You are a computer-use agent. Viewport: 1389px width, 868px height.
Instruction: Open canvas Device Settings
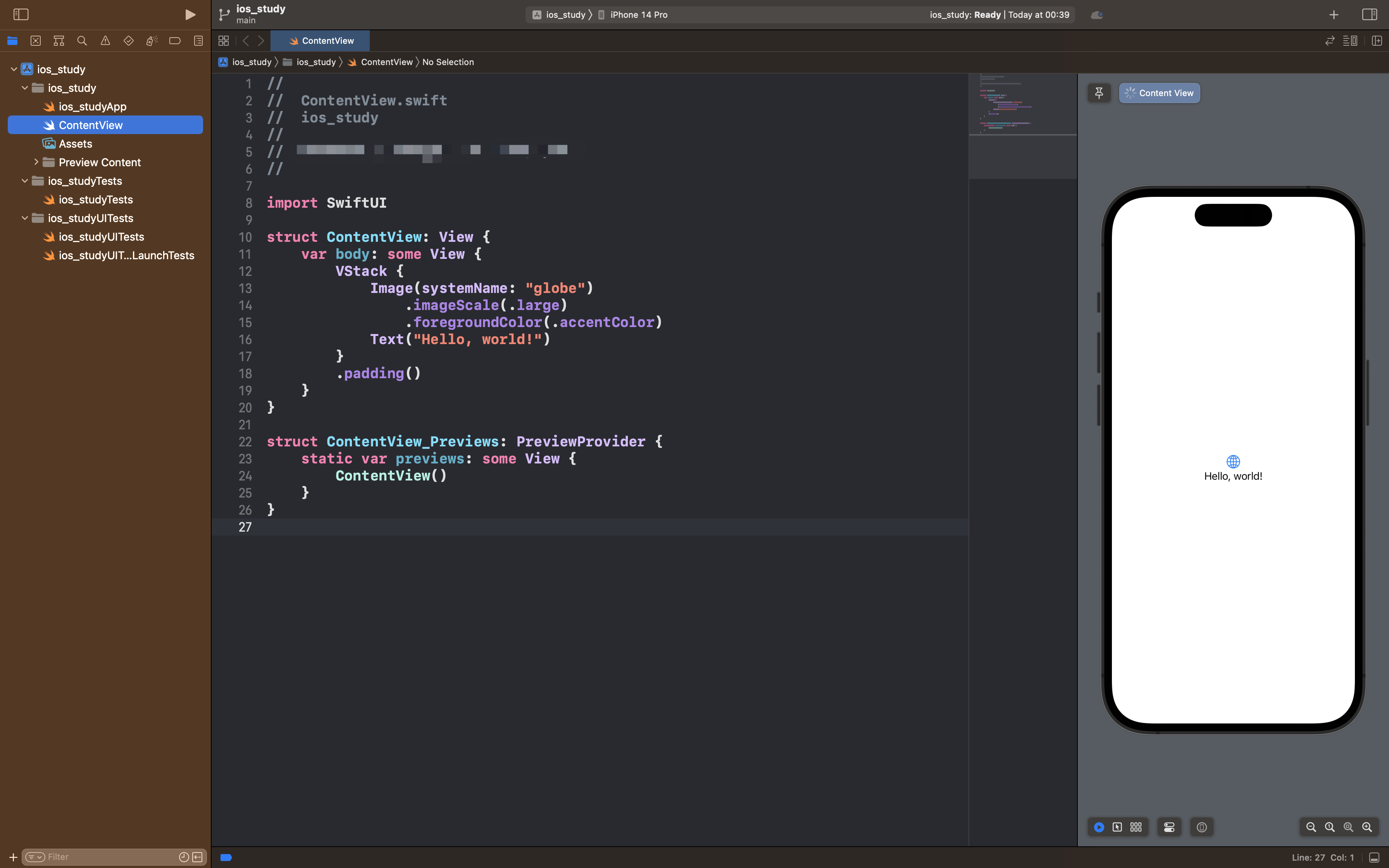coord(1169,827)
